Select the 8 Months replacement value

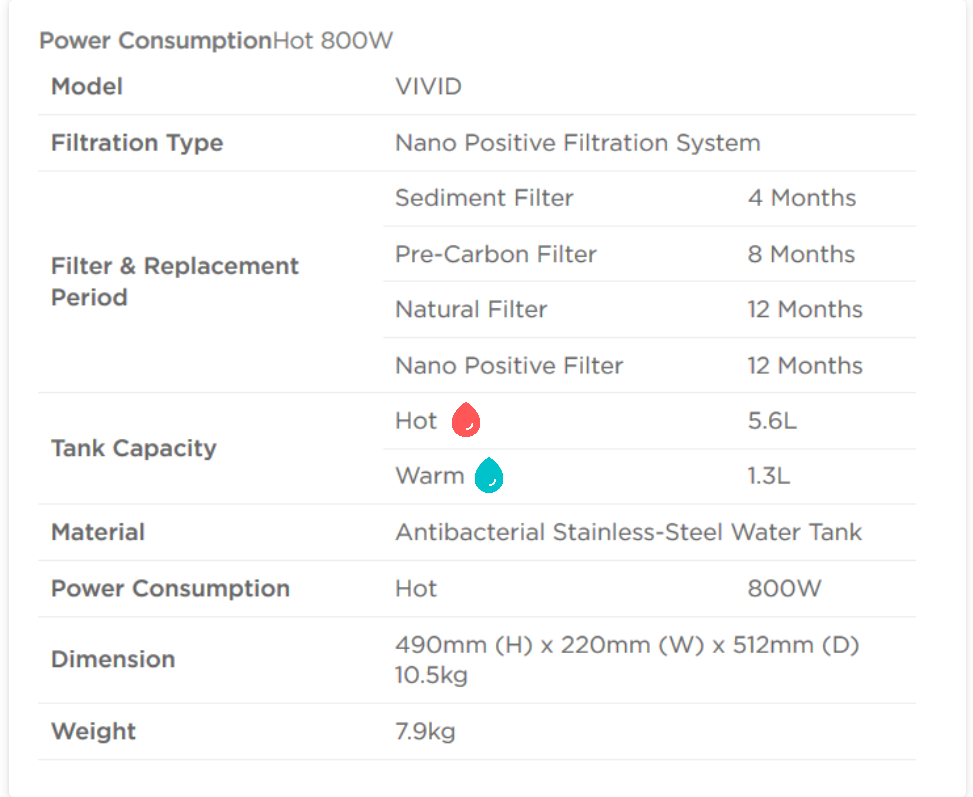click(x=801, y=254)
